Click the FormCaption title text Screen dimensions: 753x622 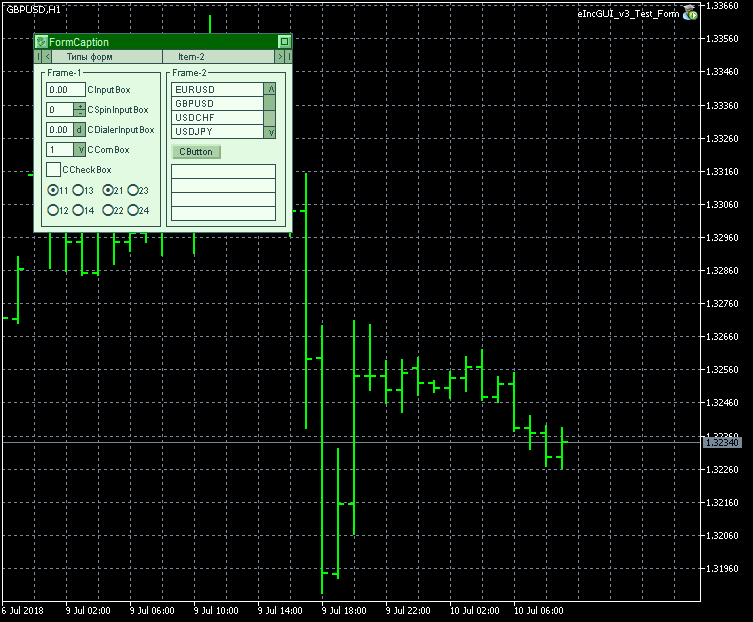(x=79, y=42)
